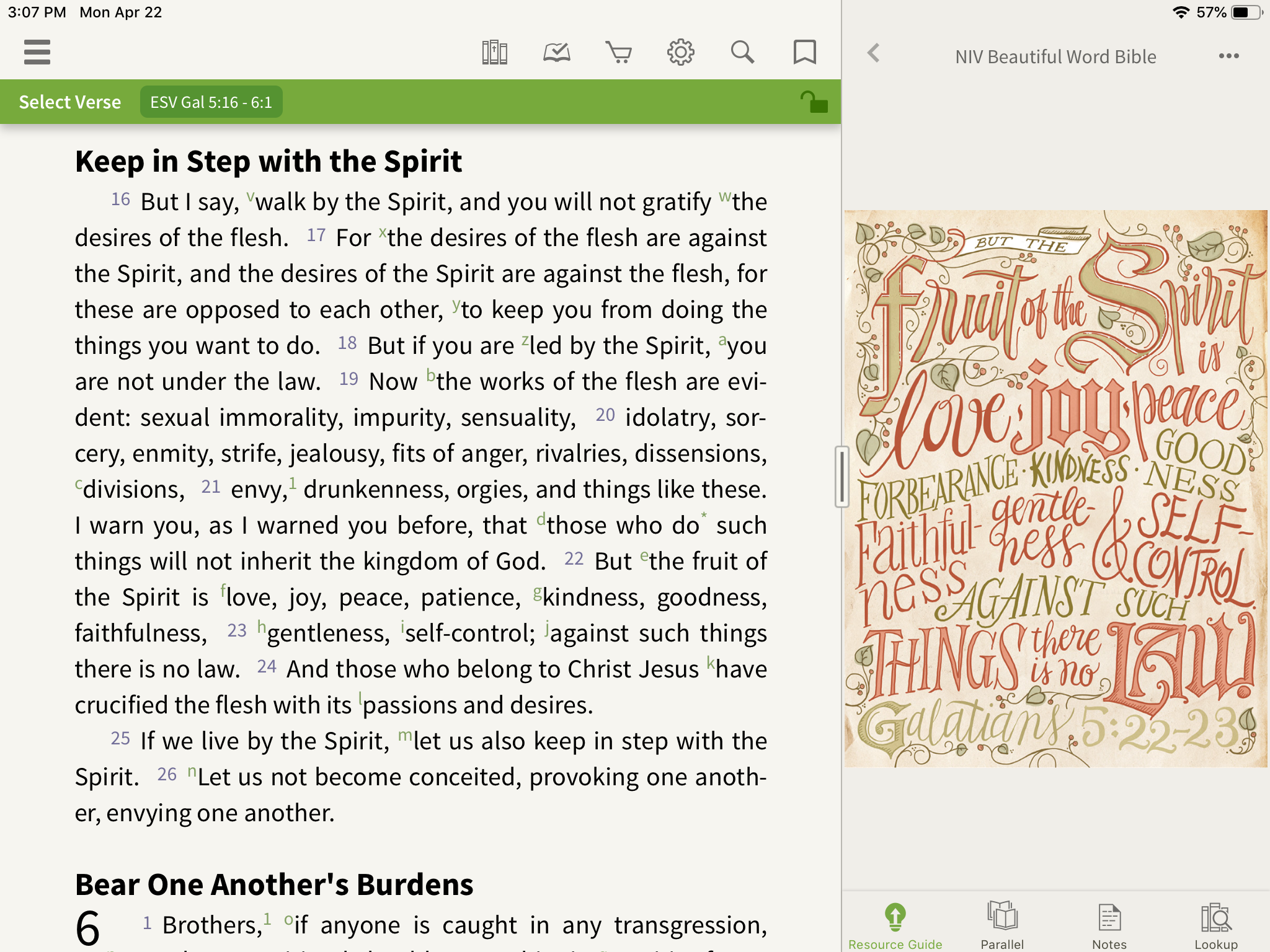The height and width of the screenshot is (952, 1270).
Task: Open cross-reference d before 'those who do'
Action: click(x=541, y=519)
